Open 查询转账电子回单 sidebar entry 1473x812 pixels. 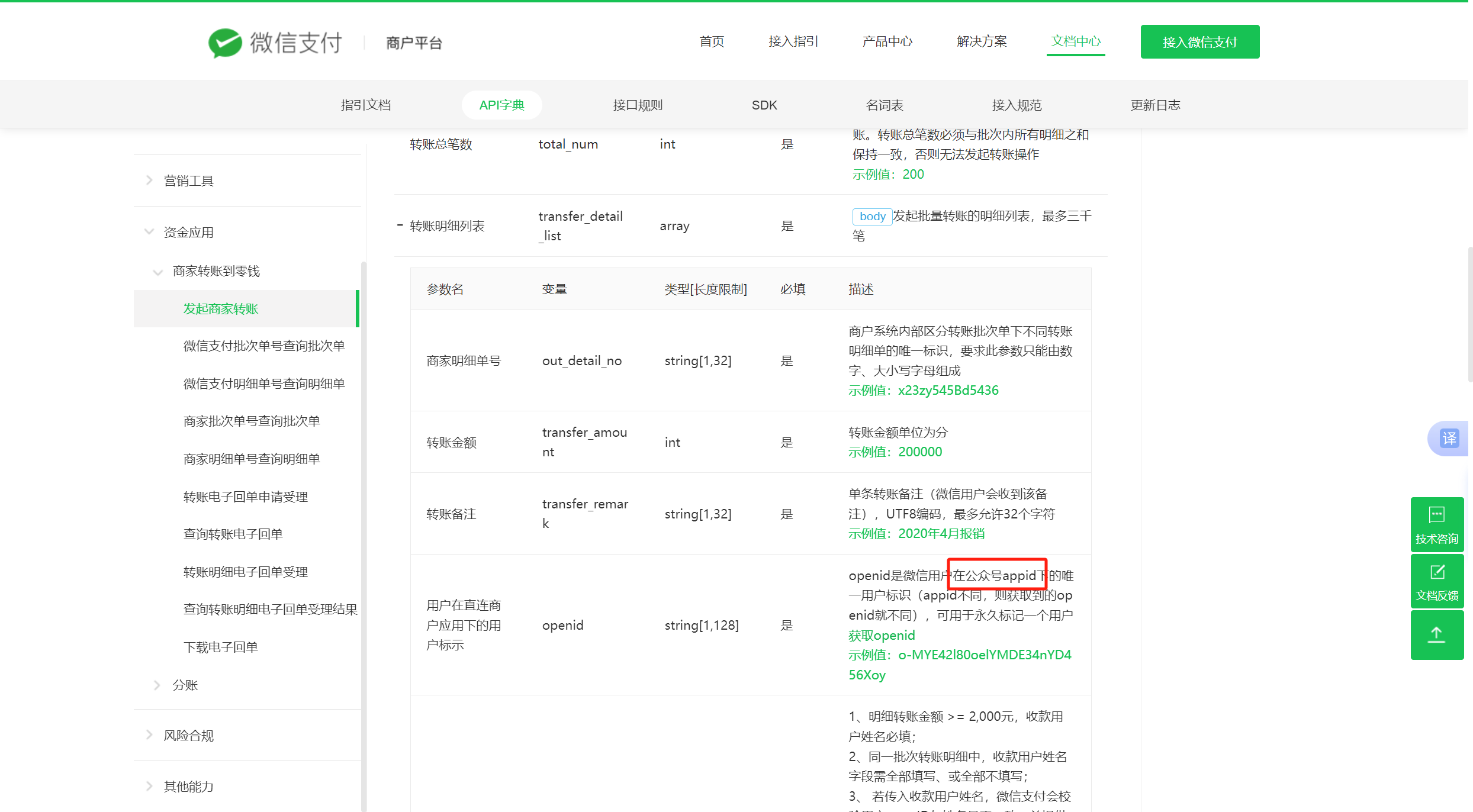233,534
